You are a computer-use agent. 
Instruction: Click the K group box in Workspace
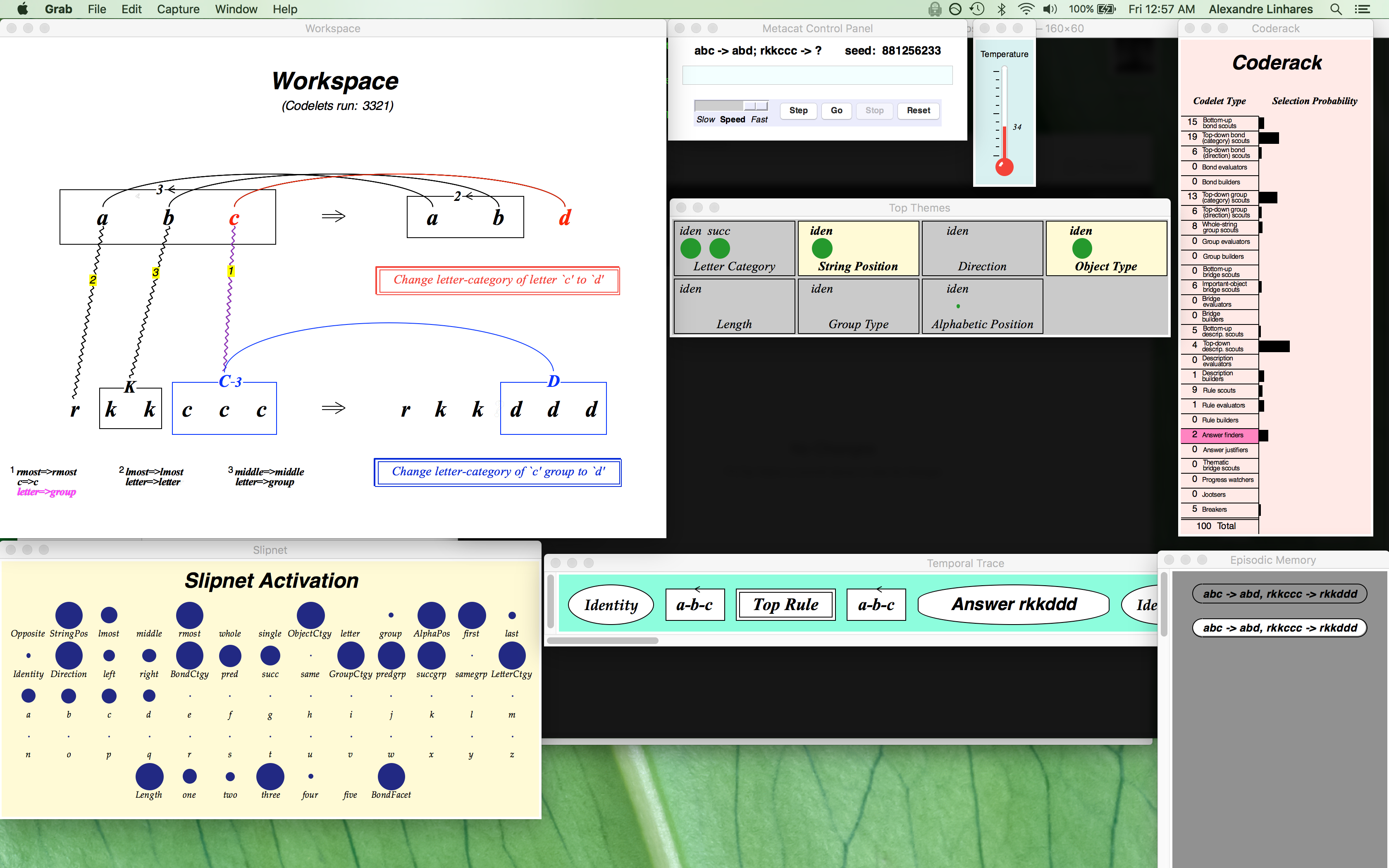coord(130,408)
